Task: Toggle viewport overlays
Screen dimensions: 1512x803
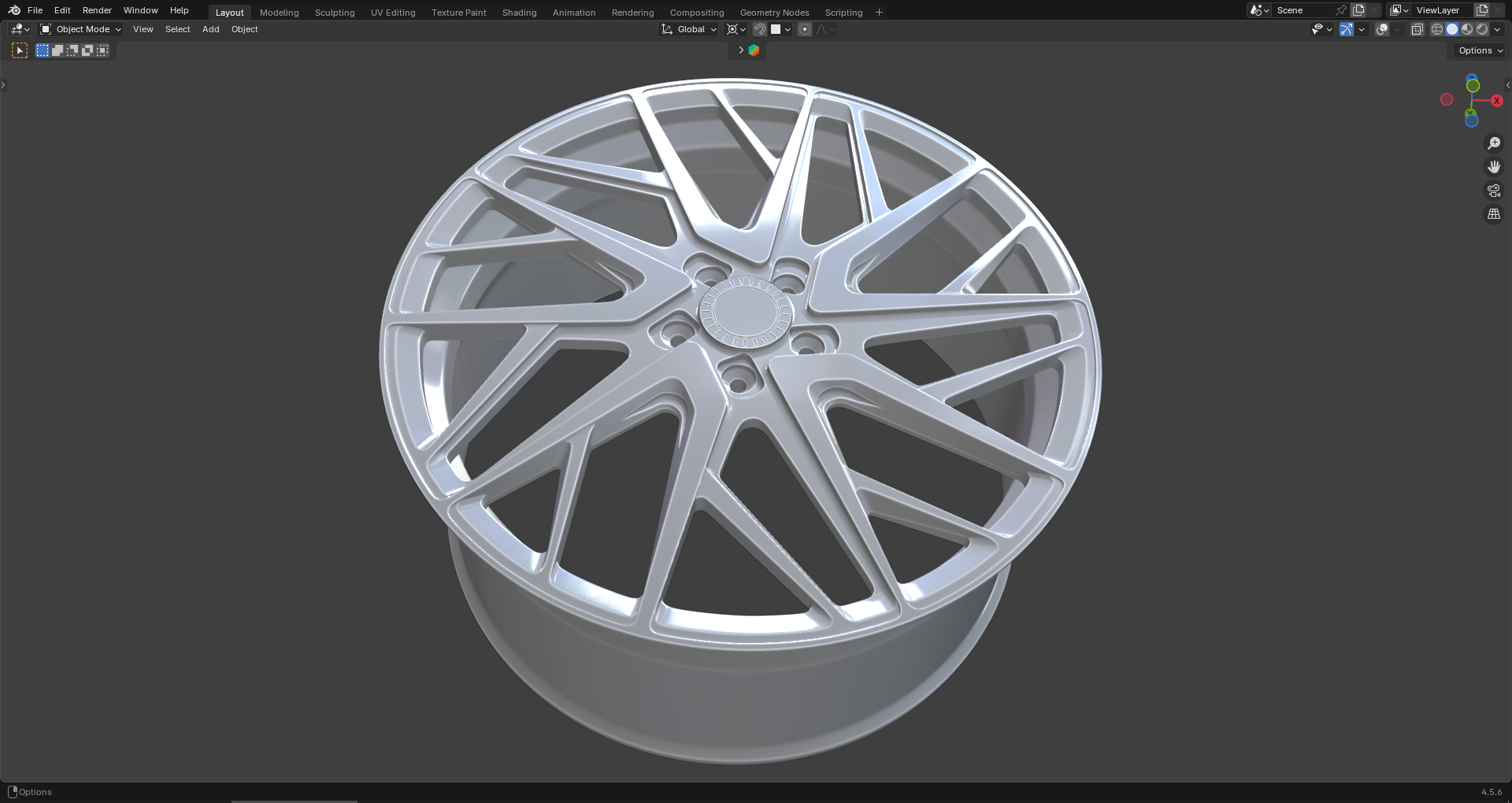Action: pos(1382,29)
